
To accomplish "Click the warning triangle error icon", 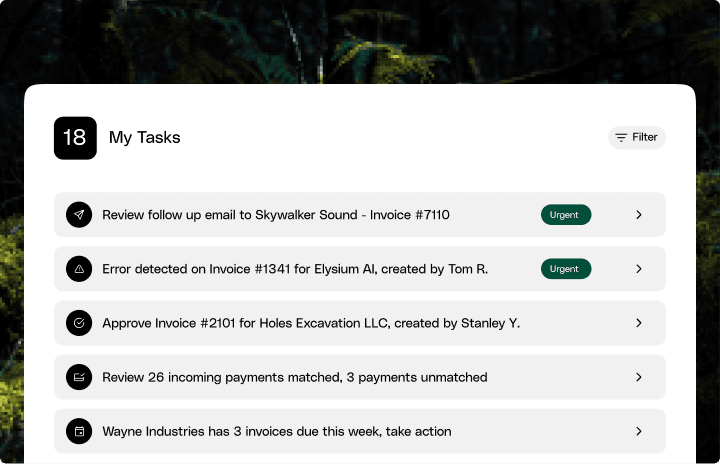I will coord(78,269).
